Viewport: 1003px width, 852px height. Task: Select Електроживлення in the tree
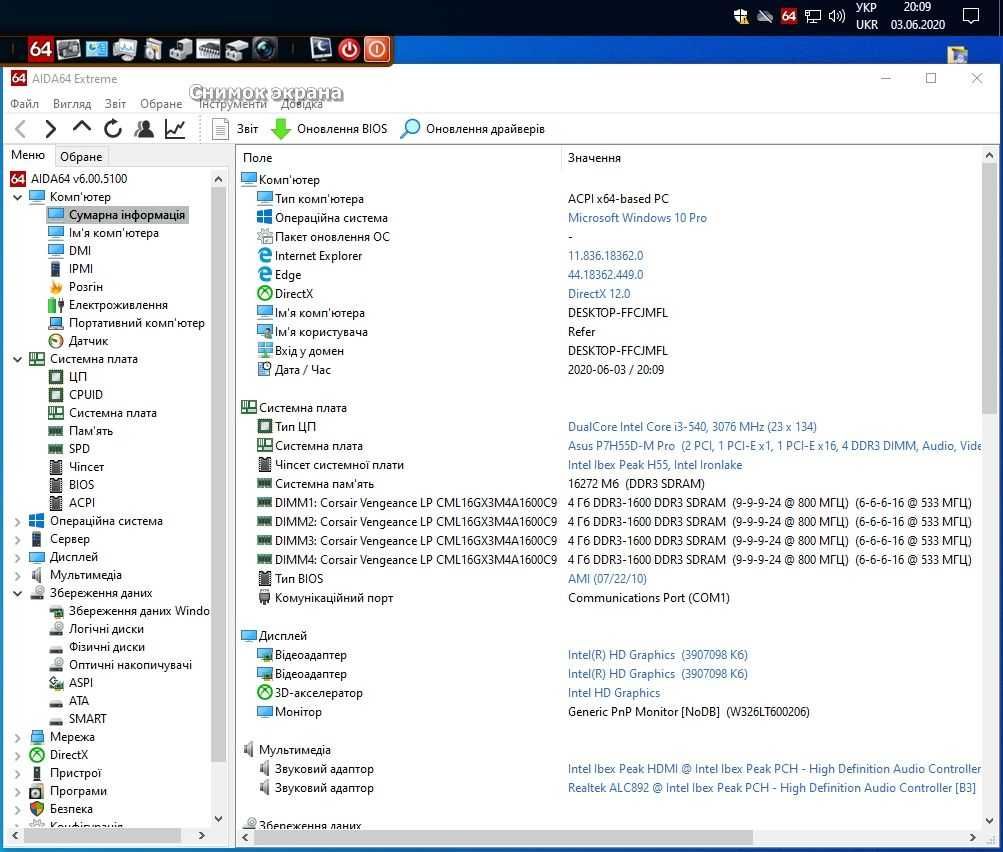[x=118, y=305]
